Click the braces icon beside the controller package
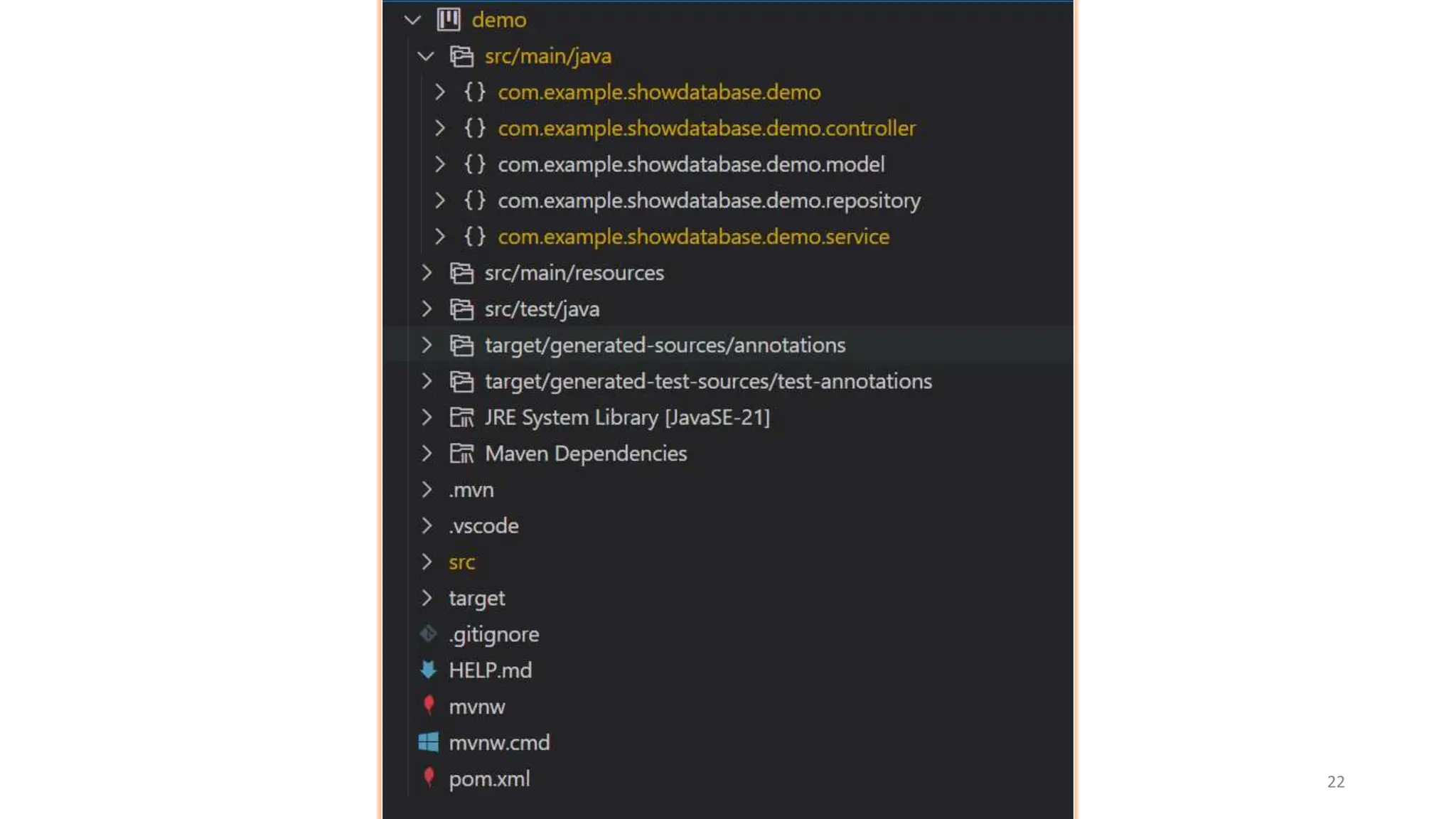The width and height of the screenshot is (1456, 819). pos(474,128)
